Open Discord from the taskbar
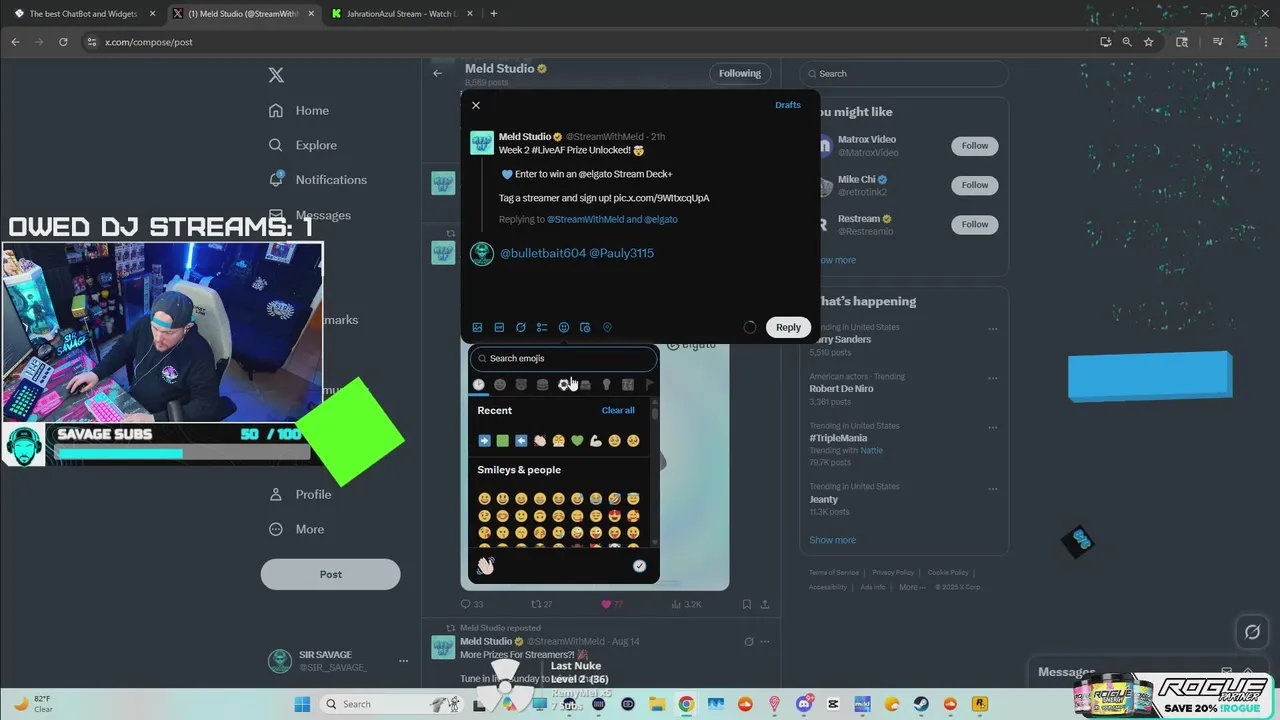The height and width of the screenshot is (720, 1280). point(804,704)
